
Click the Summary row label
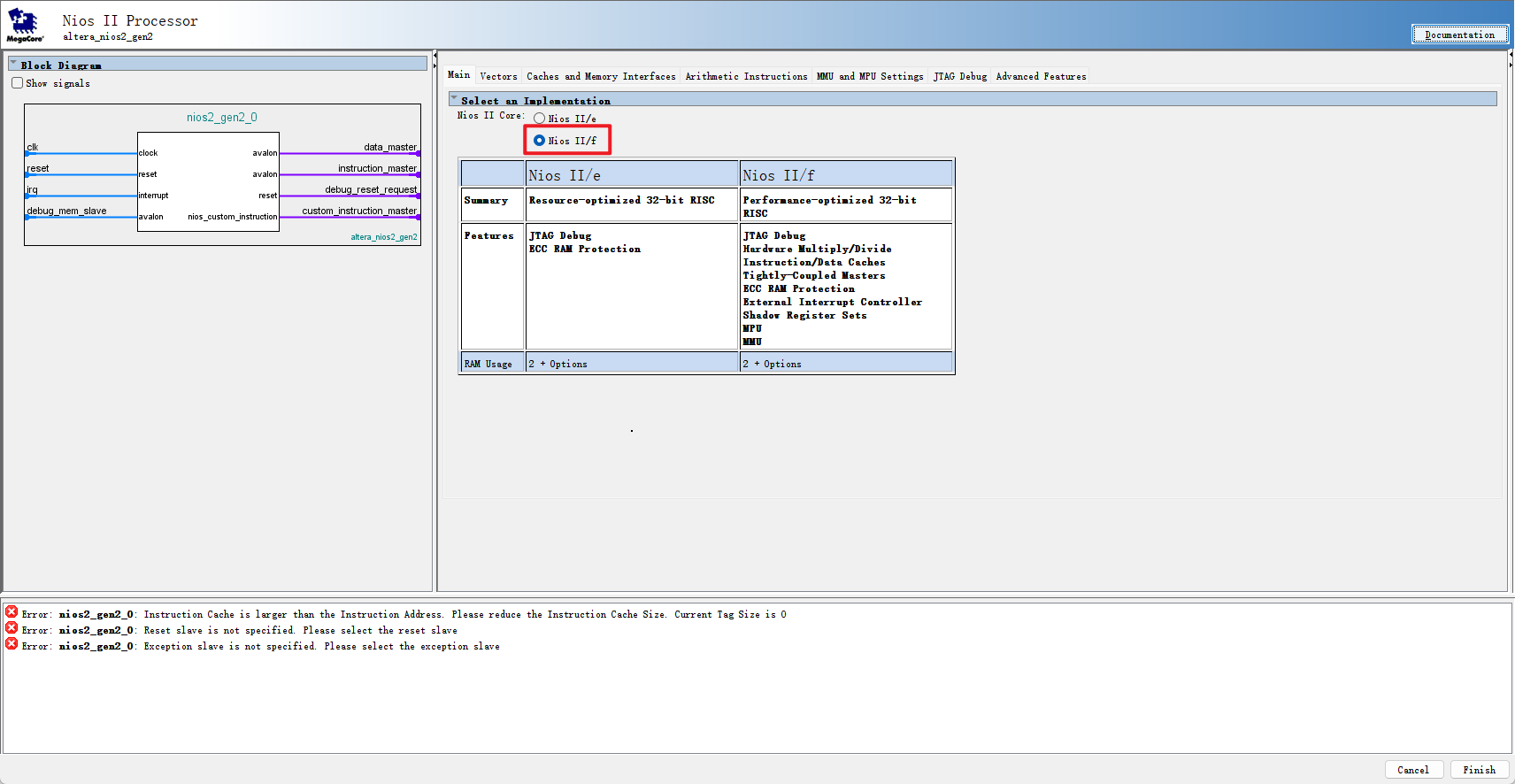pos(486,200)
